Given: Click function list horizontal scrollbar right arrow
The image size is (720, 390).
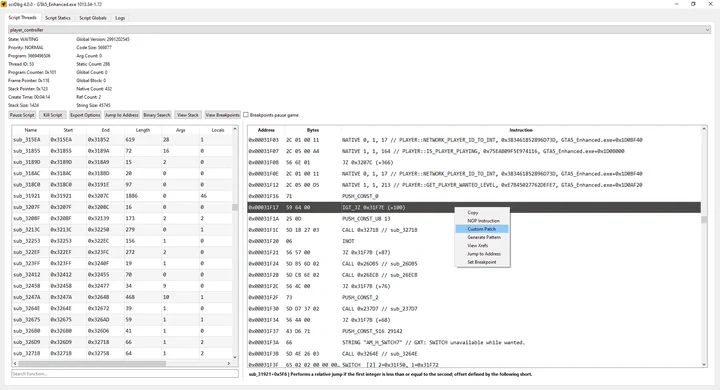Looking at the screenshot, I should point(229,363).
